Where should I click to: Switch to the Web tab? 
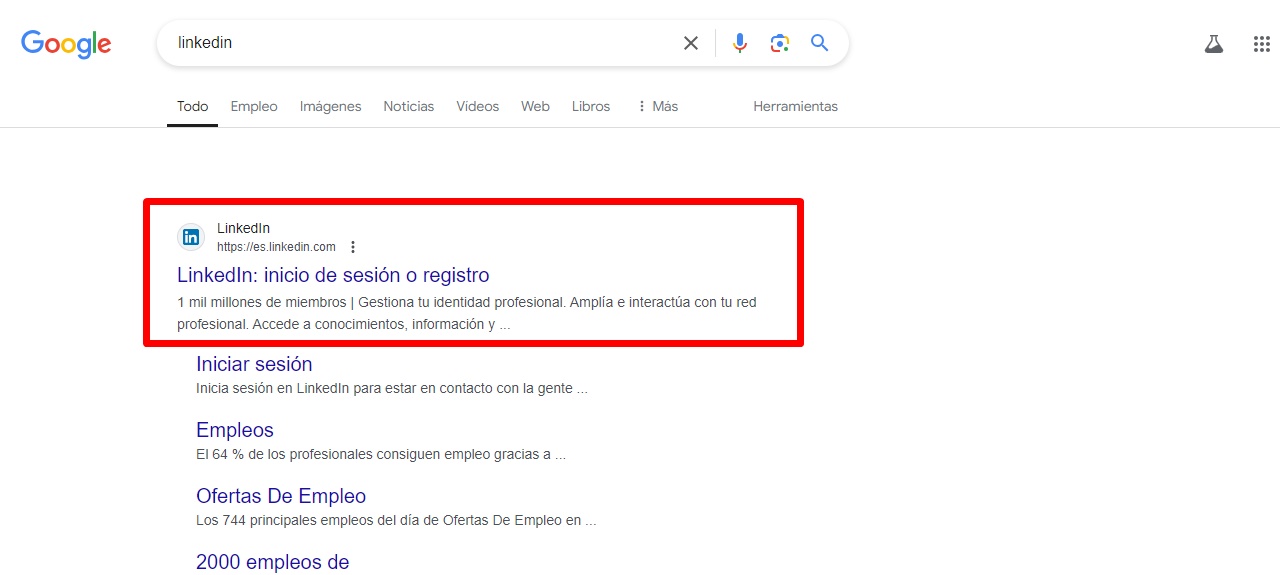(x=535, y=106)
